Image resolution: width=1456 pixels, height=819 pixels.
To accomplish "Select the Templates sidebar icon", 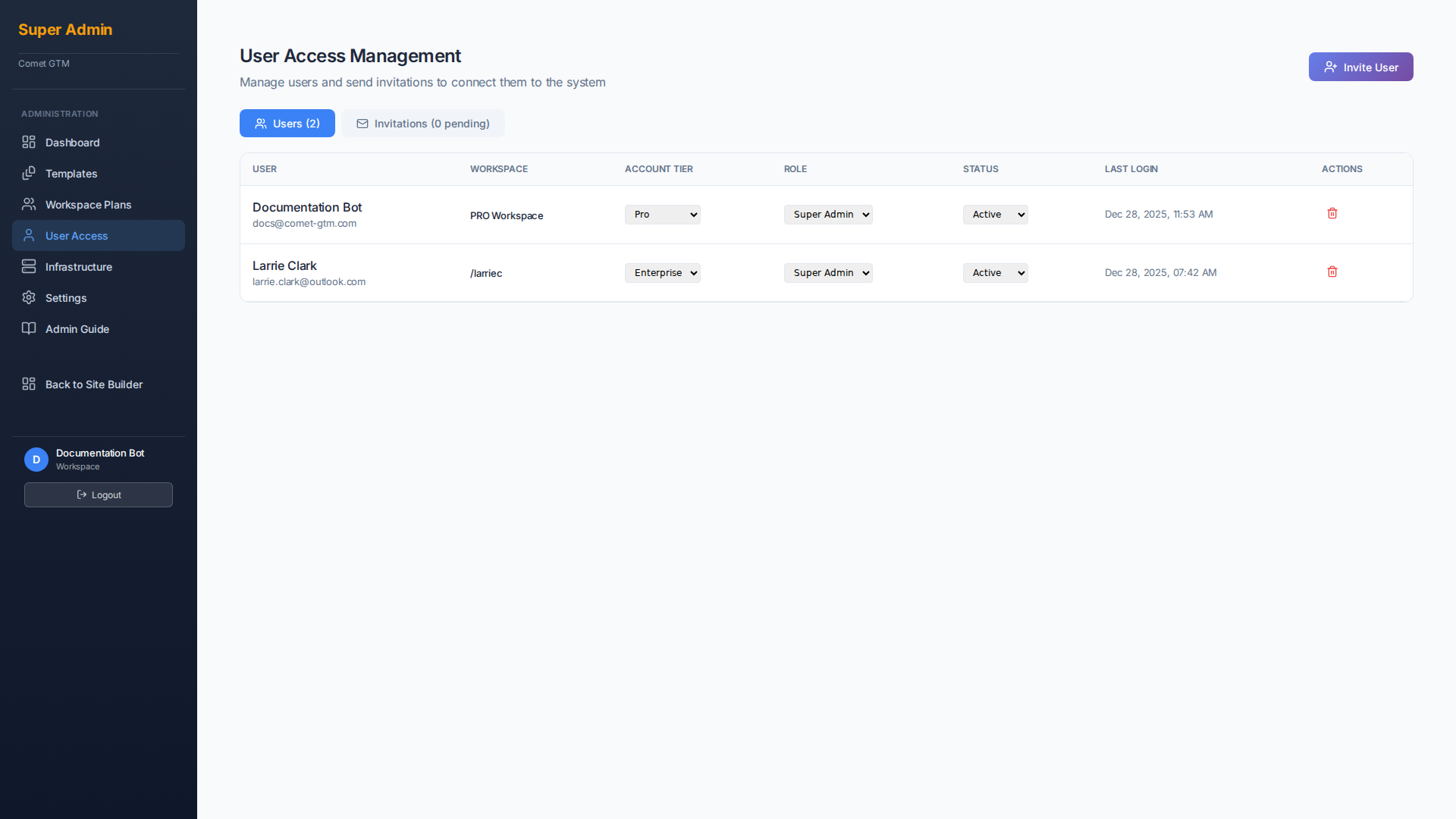I will [x=28, y=173].
